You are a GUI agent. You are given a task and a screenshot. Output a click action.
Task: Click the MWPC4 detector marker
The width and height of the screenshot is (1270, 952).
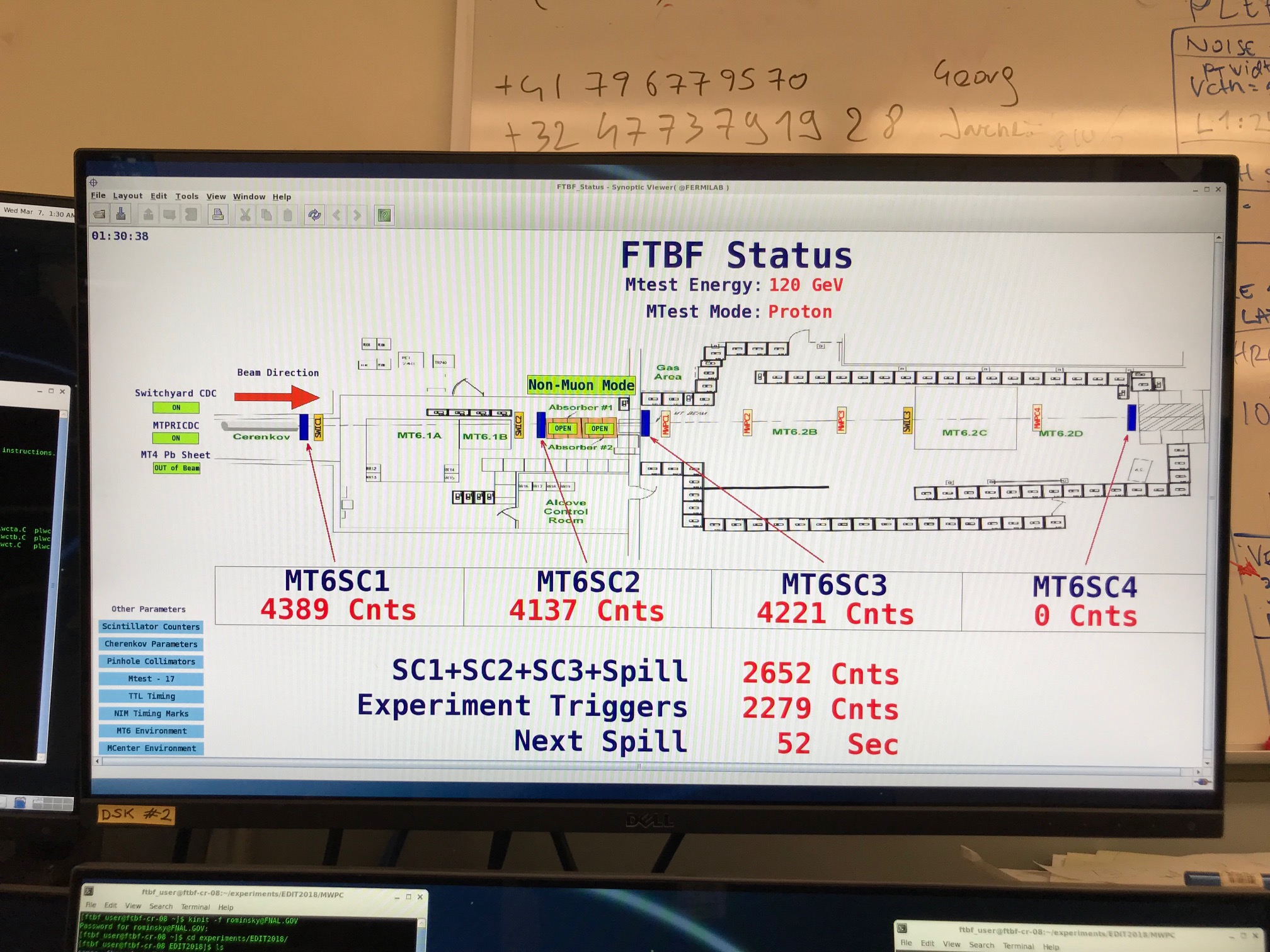click(x=1038, y=417)
